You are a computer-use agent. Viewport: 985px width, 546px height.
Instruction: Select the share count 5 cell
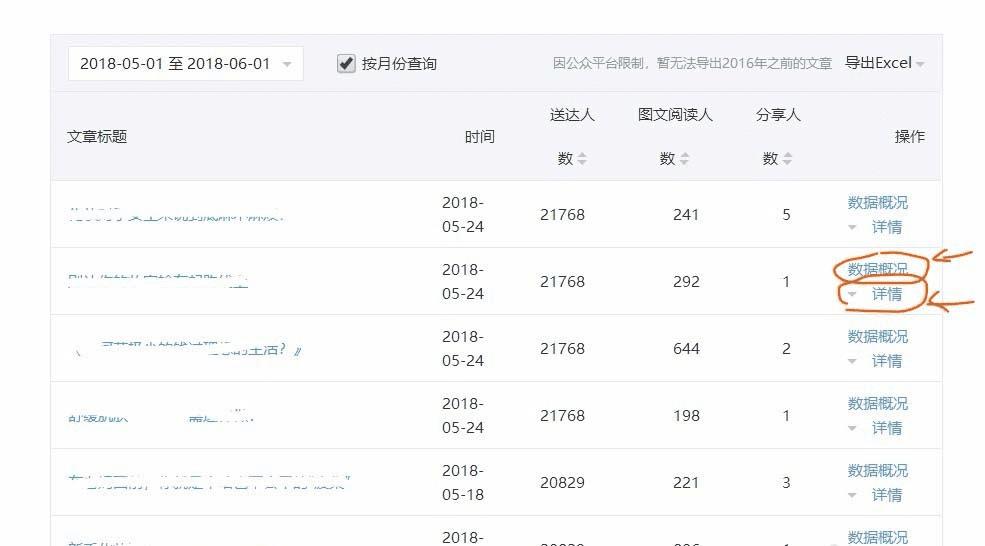(786, 215)
